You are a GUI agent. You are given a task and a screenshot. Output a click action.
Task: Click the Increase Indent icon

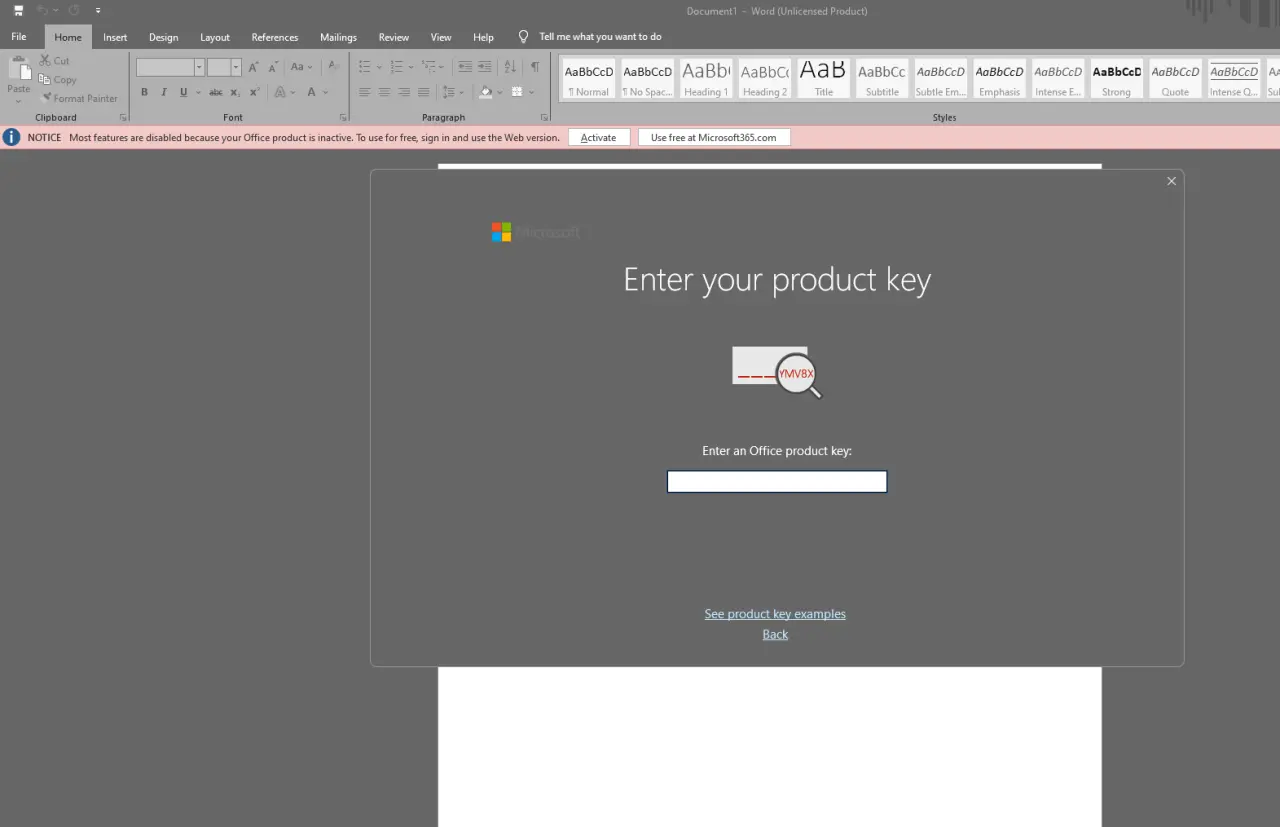point(485,67)
